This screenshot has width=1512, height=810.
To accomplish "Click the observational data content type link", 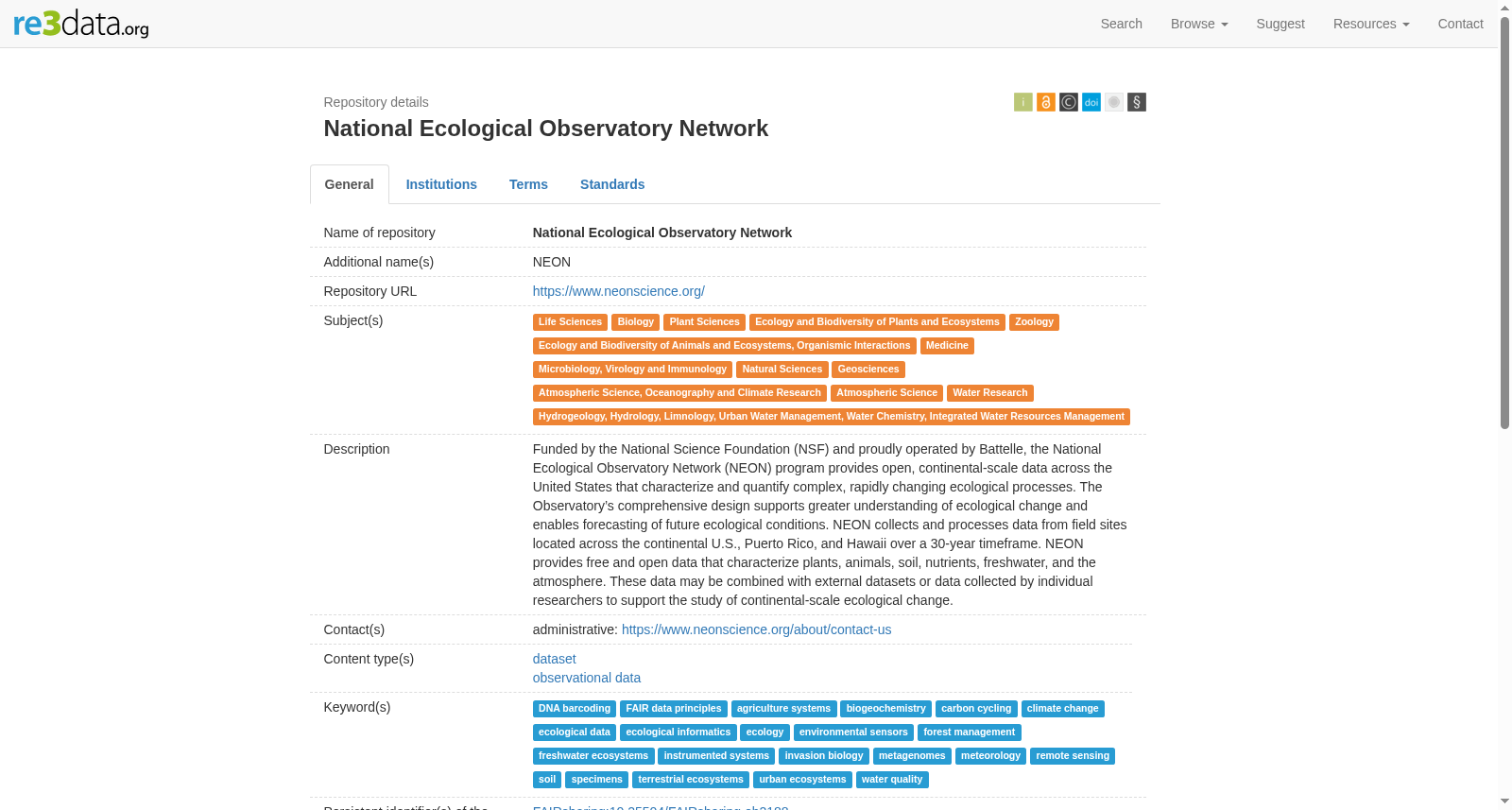I will click(586, 678).
